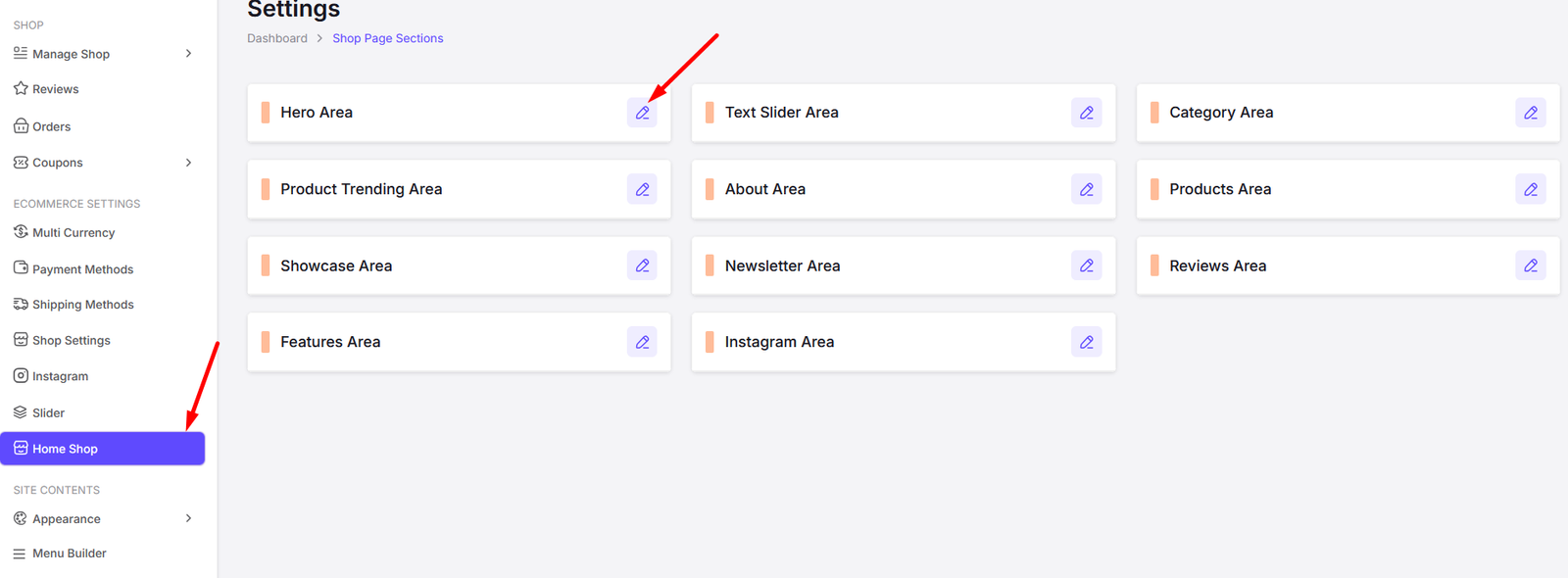Open the Category Area edit icon

click(1530, 113)
